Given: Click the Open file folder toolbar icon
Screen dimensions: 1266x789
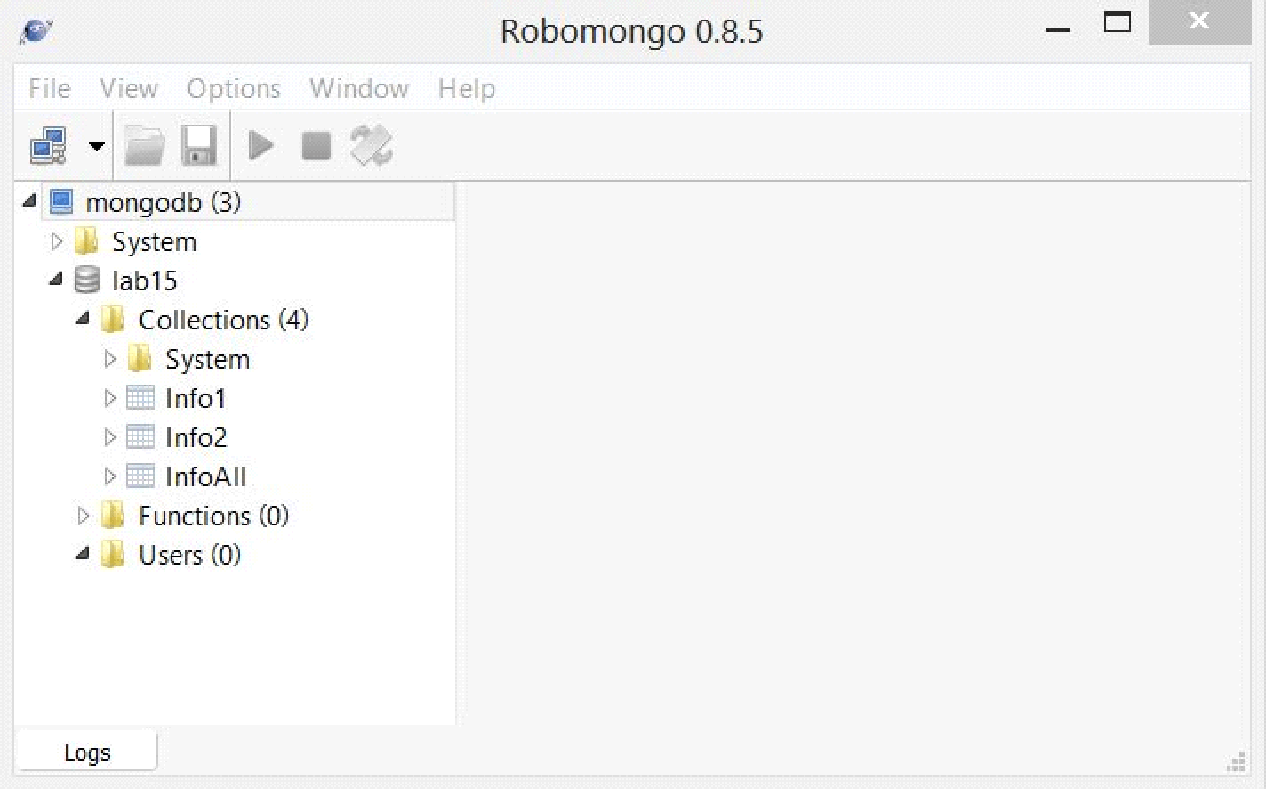Looking at the screenshot, I should pyautogui.click(x=144, y=146).
